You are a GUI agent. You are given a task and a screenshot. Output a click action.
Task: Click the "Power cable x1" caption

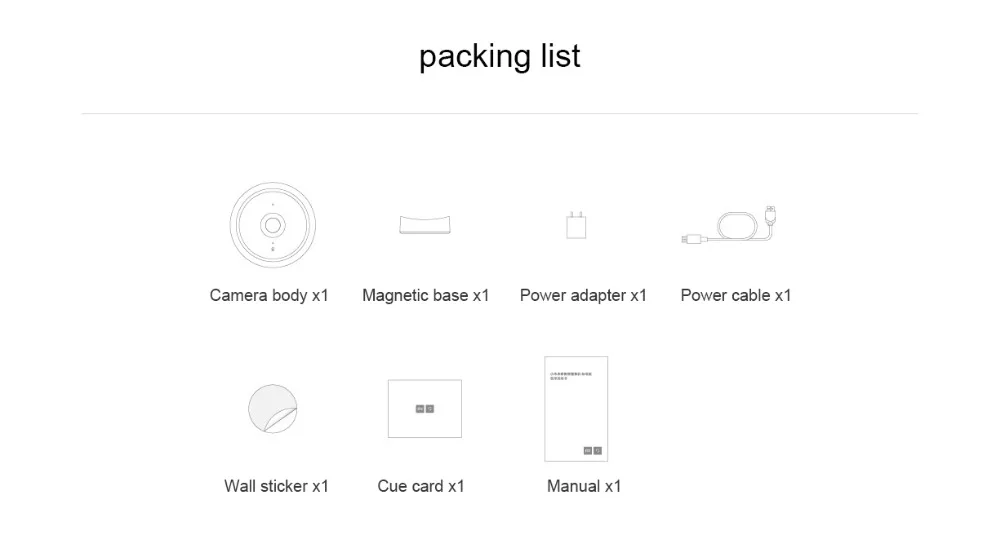[735, 295]
